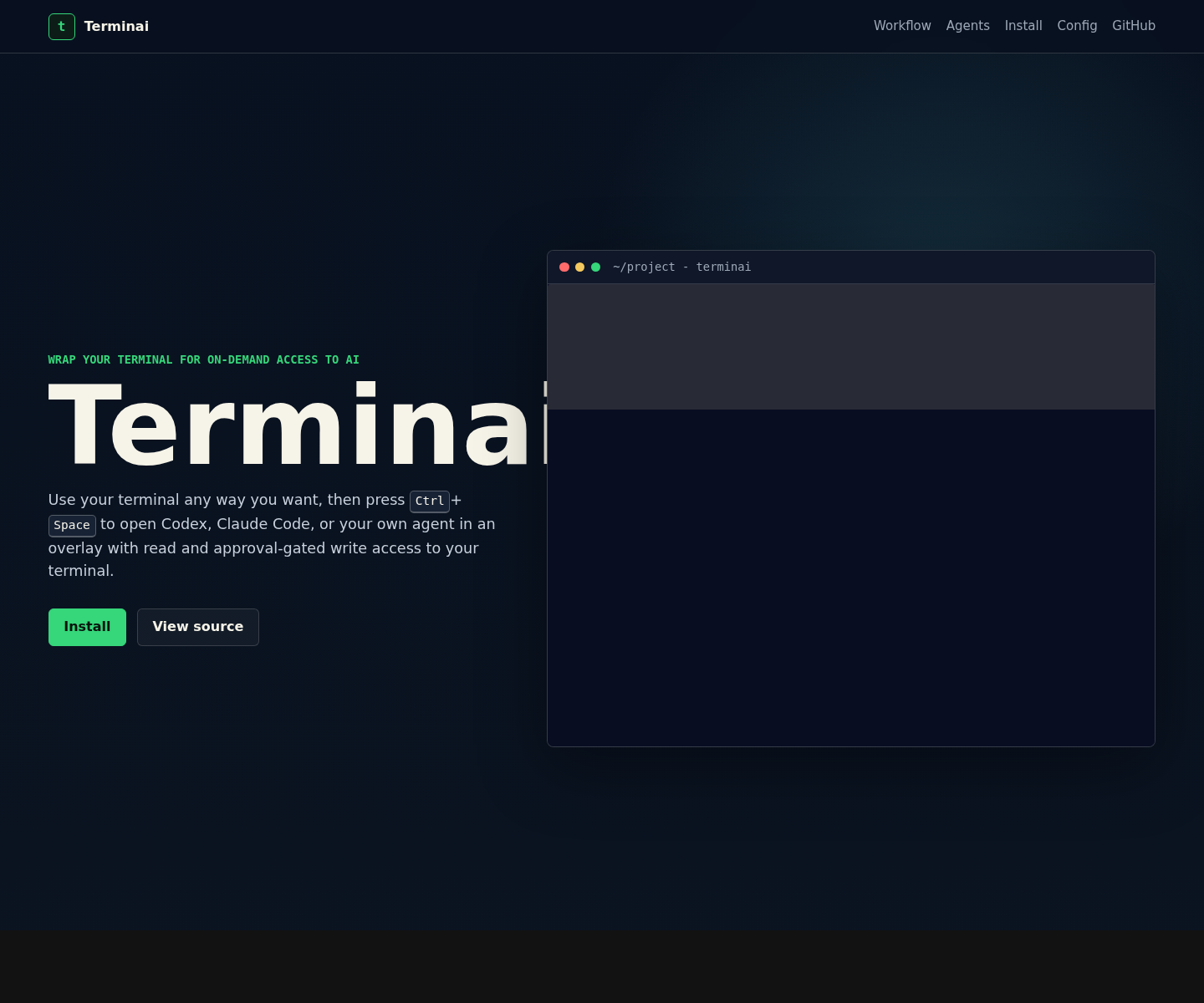Click the large Terminai hero heading

298,425
